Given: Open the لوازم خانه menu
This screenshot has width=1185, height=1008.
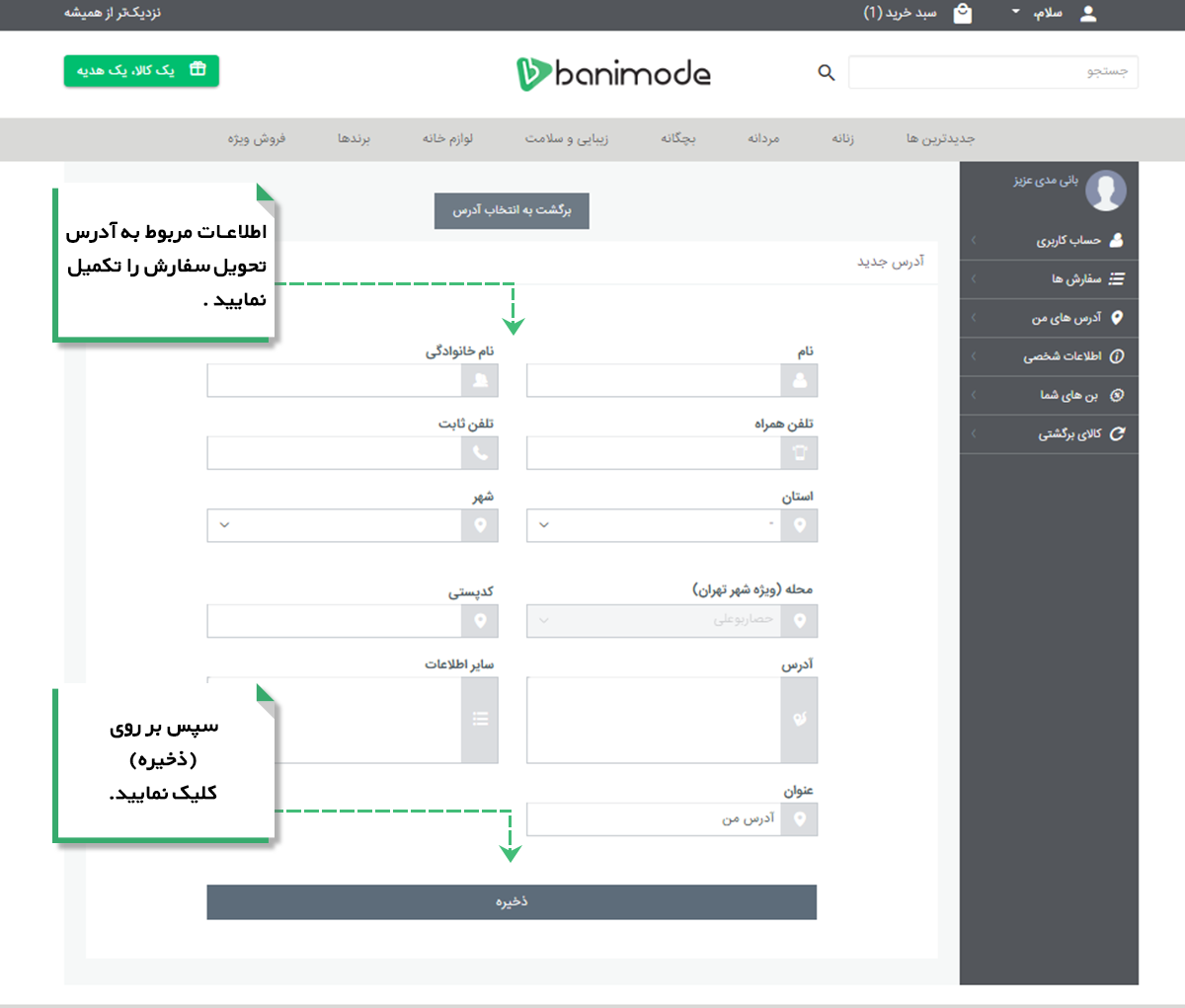Looking at the screenshot, I should (447, 138).
